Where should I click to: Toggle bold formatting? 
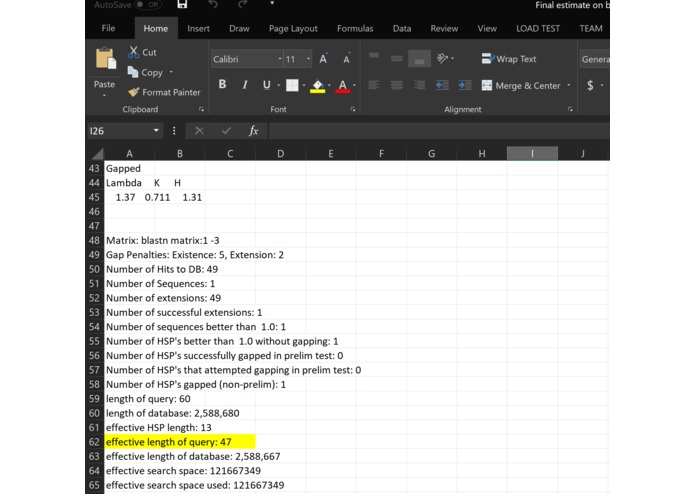point(223,85)
